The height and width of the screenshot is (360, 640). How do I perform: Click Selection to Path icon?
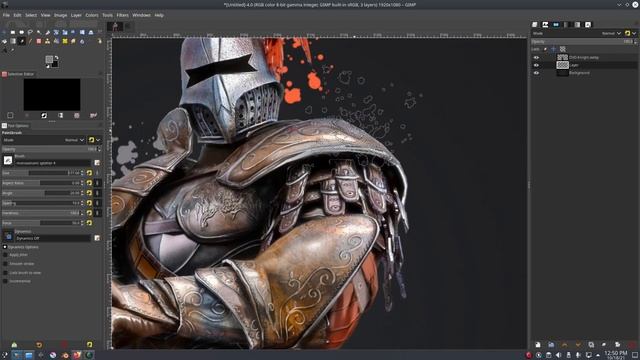[77, 116]
